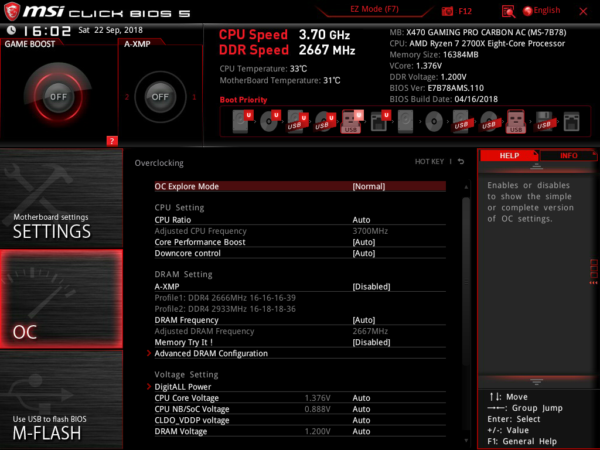
Task: Select the CLDO_VDDP voltage Auto field
Action: tap(300, 420)
